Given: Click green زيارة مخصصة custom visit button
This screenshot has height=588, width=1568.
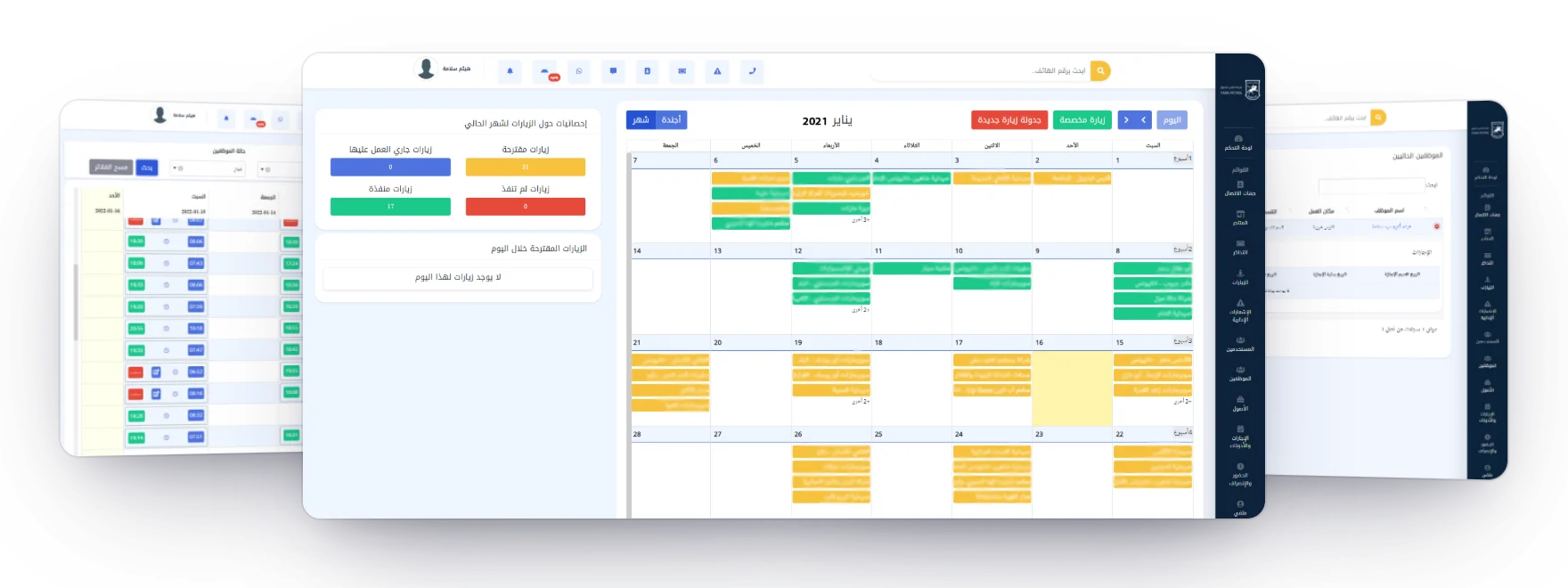Looking at the screenshot, I should [1082, 119].
